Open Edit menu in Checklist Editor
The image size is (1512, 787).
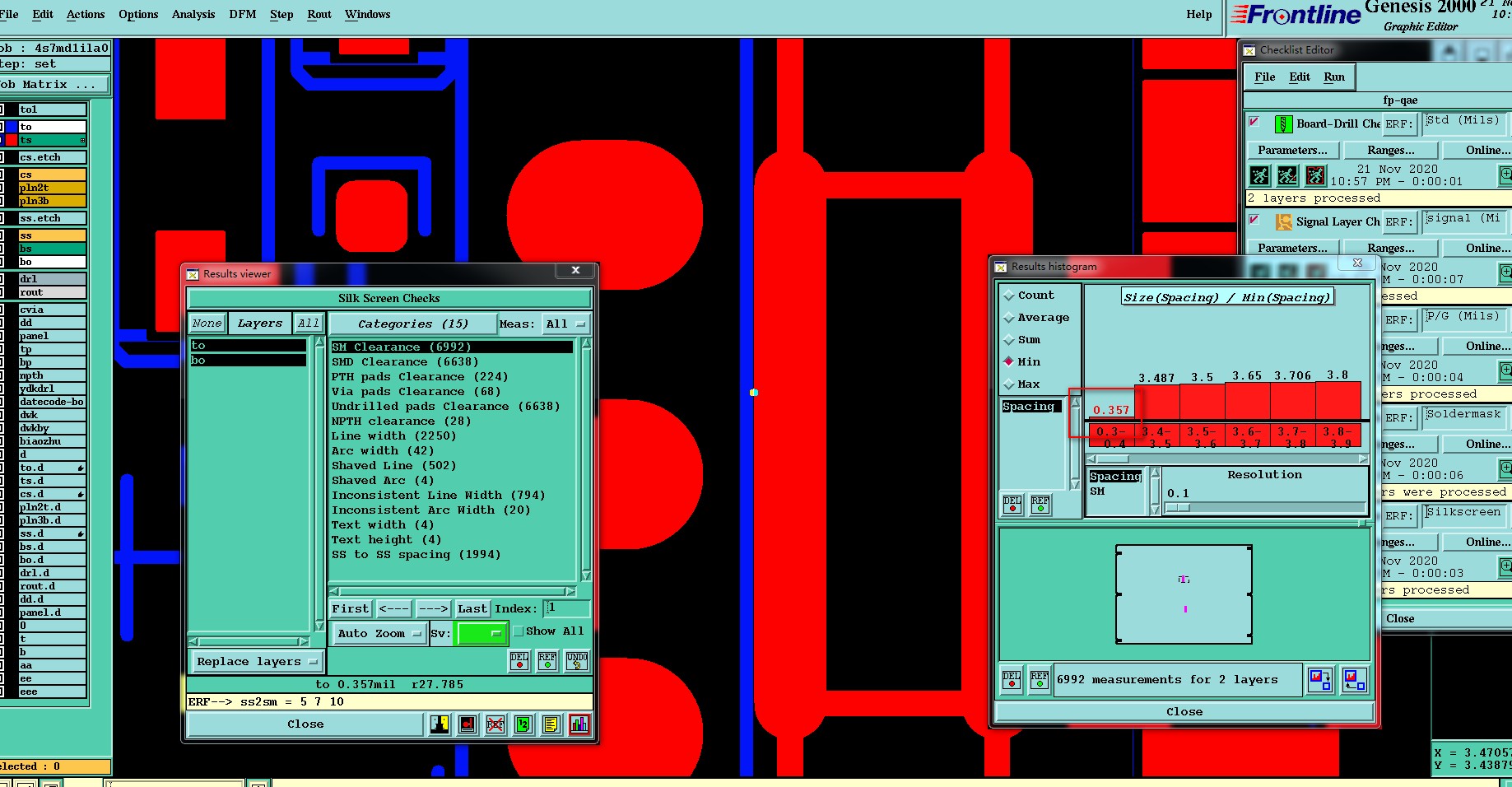[x=1300, y=77]
